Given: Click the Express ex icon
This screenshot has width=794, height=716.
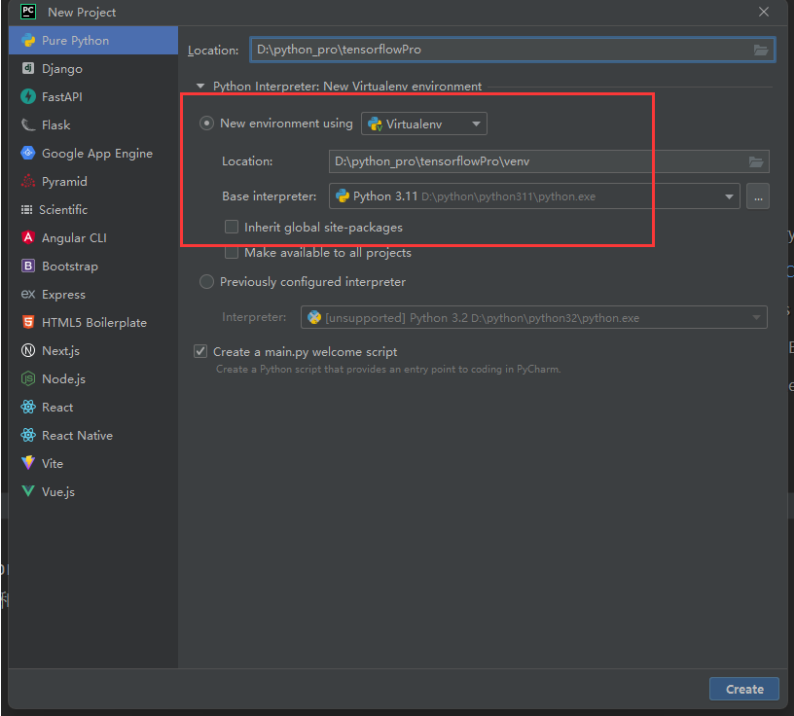Looking at the screenshot, I should pos(28,294).
